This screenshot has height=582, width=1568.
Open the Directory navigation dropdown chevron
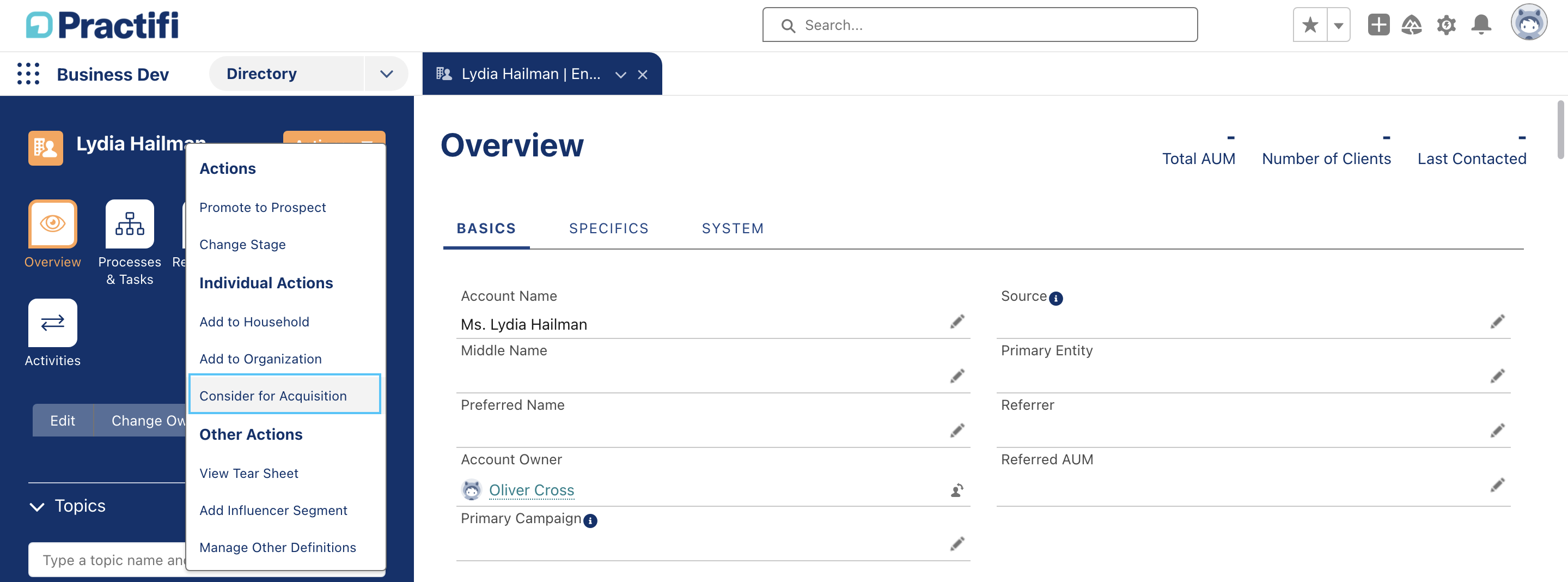pos(387,74)
